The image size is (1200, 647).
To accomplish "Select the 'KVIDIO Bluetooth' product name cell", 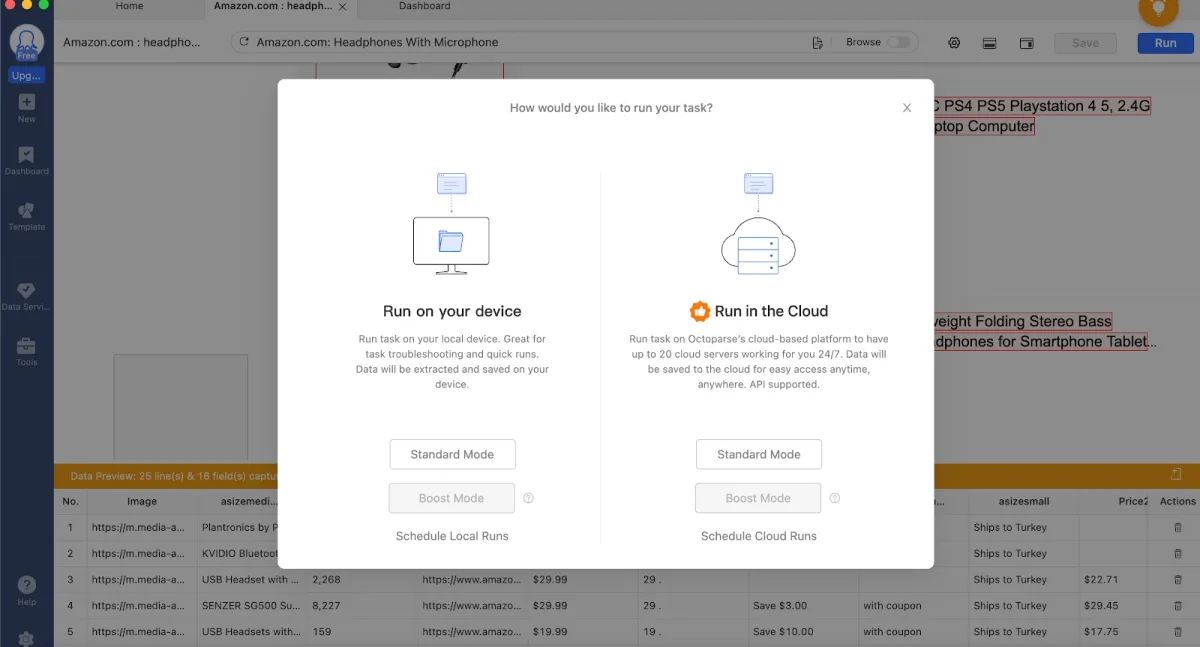I will click(239, 553).
